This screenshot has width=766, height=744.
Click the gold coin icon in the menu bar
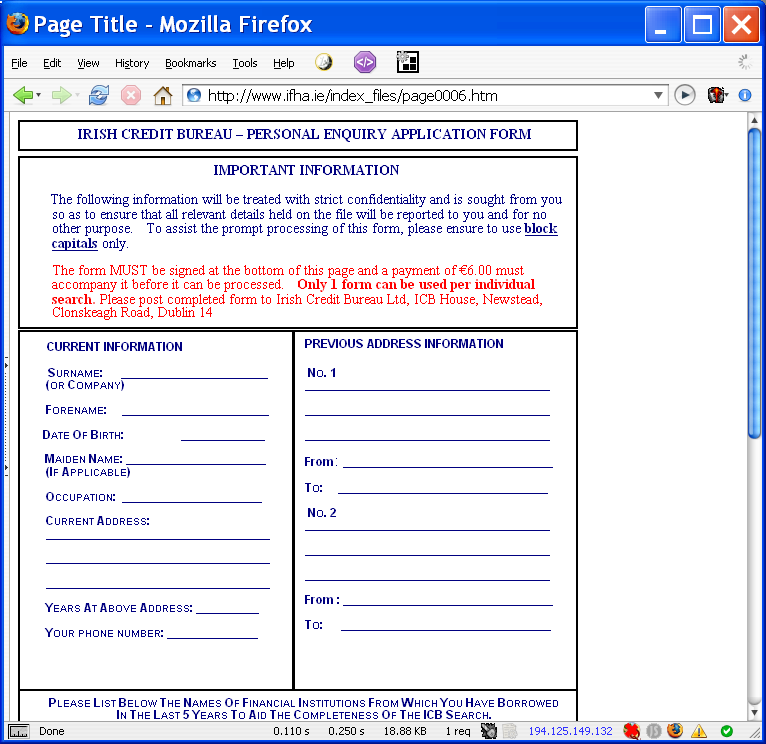point(323,62)
